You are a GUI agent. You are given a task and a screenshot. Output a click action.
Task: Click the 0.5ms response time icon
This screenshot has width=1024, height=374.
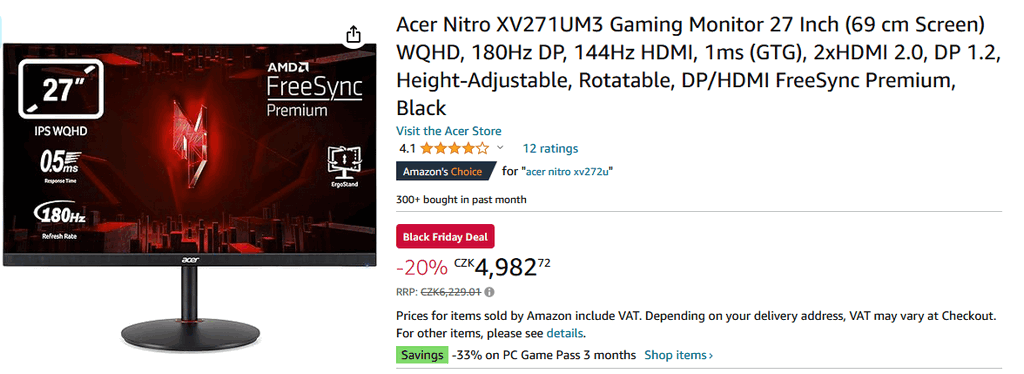point(60,166)
